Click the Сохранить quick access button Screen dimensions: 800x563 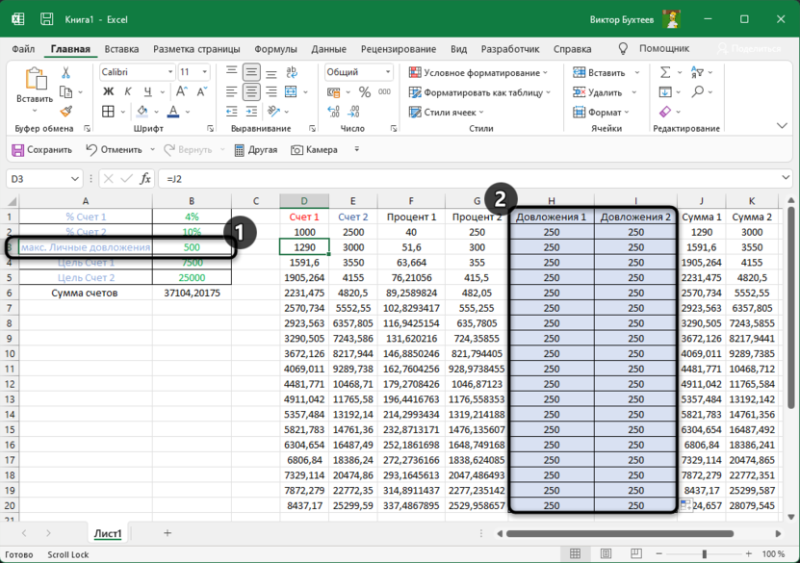tap(42, 150)
